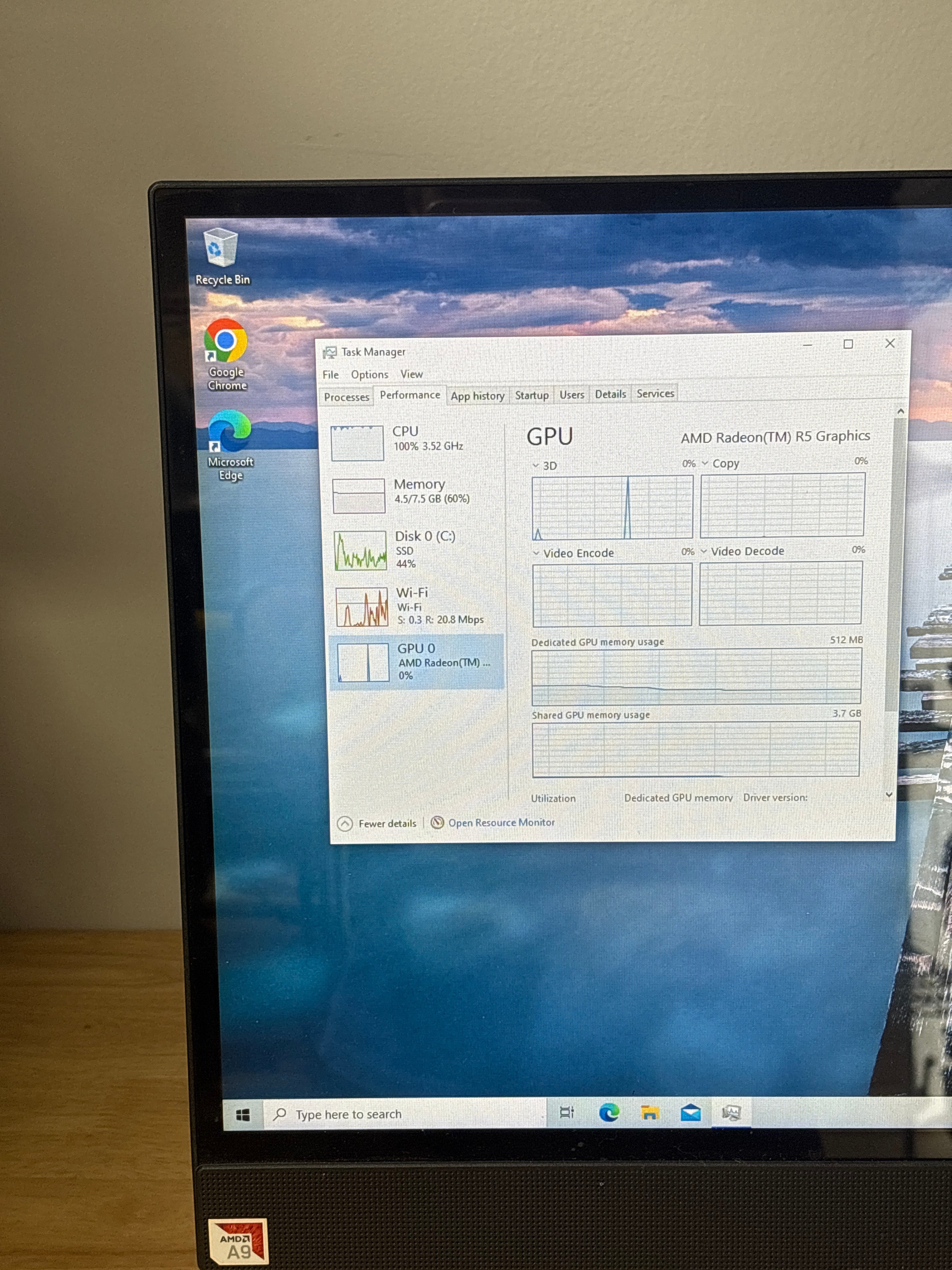Click the Task Manager taskbar icon
952x1270 pixels.
tap(731, 1113)
